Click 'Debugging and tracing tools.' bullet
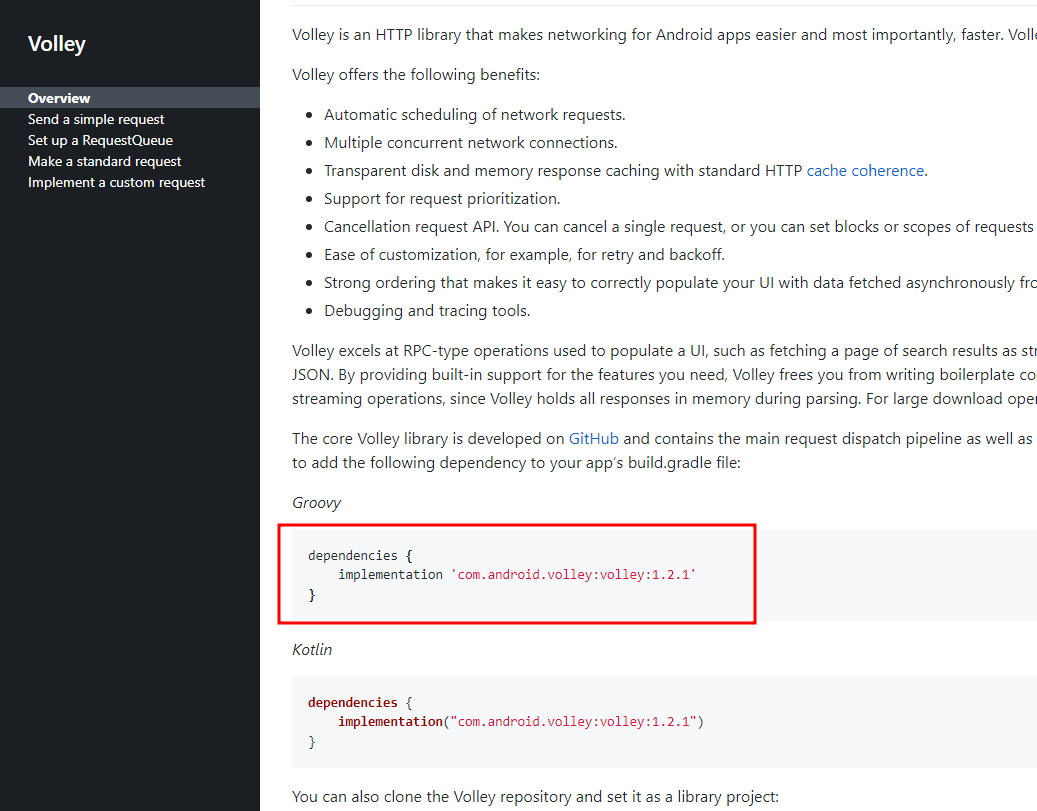 click(x=427, y=311)
